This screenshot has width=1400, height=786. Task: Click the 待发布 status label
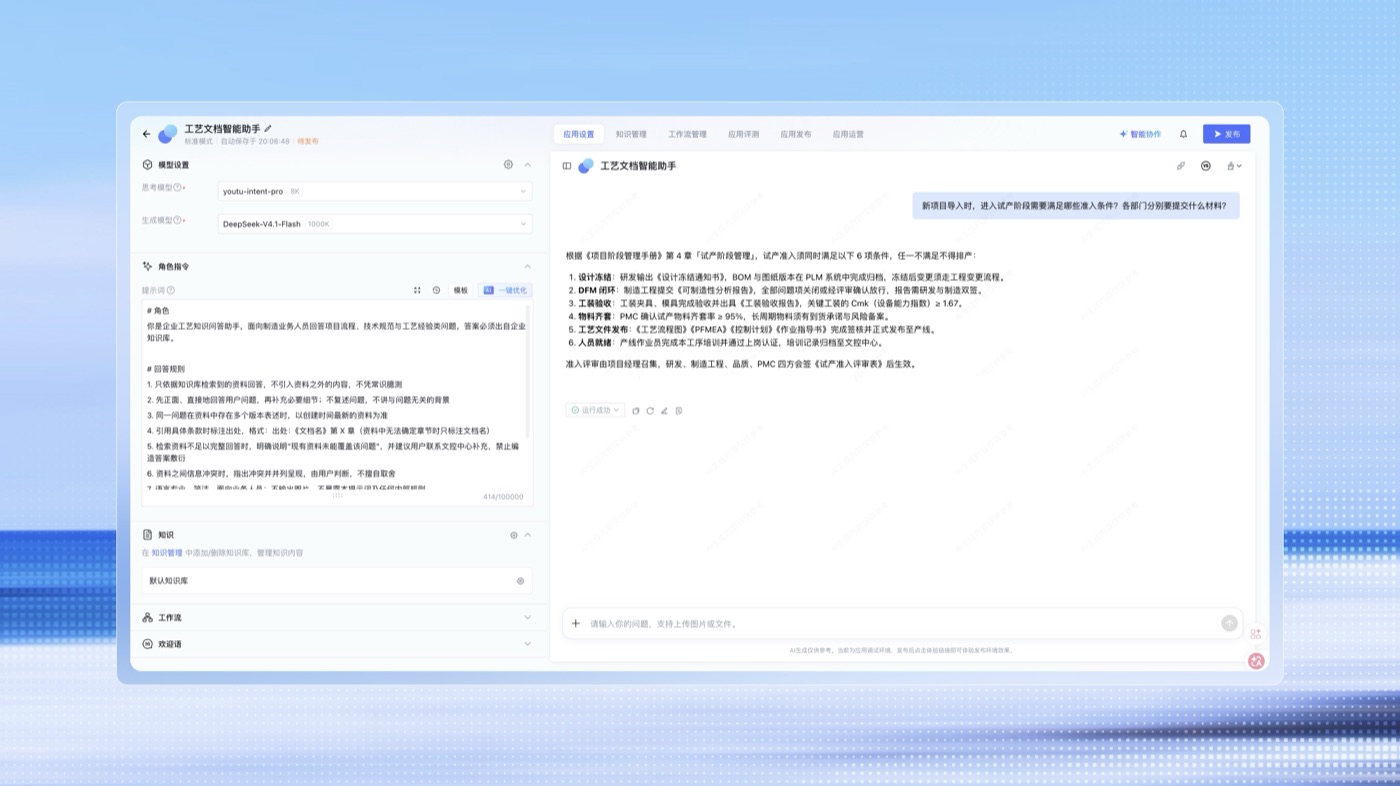tap(308, 141)
